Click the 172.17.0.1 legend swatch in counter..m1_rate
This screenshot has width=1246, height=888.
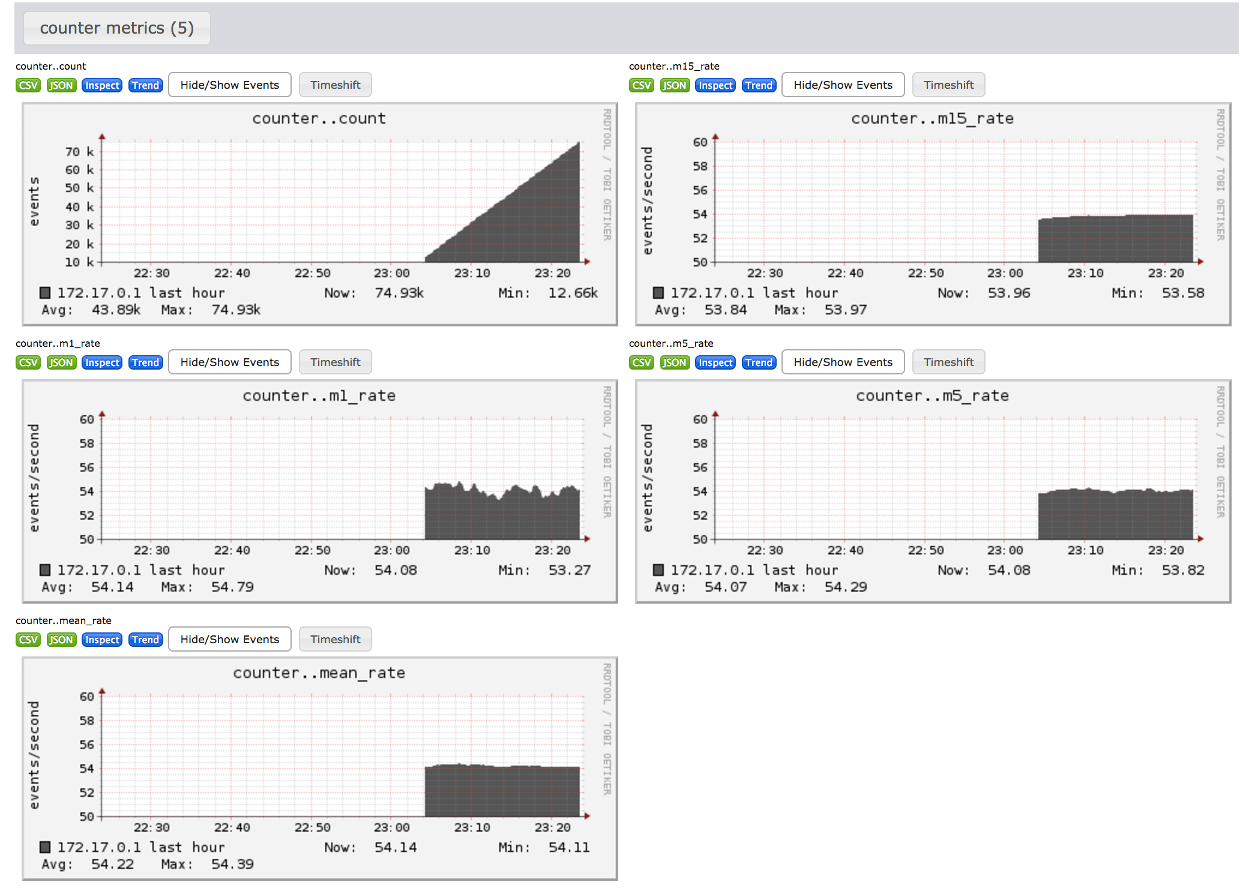pos(45,570)
